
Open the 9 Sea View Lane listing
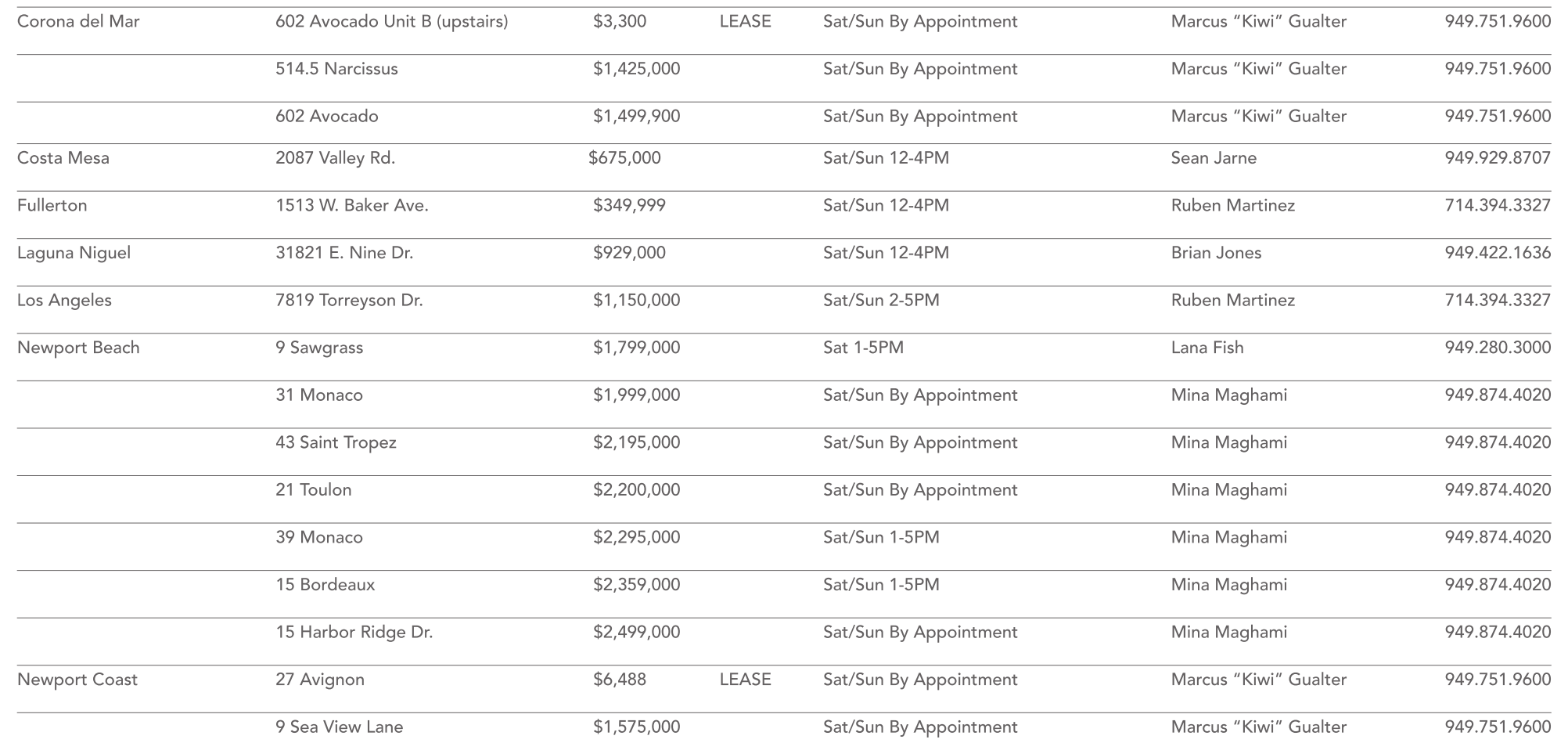click(339, 727)
